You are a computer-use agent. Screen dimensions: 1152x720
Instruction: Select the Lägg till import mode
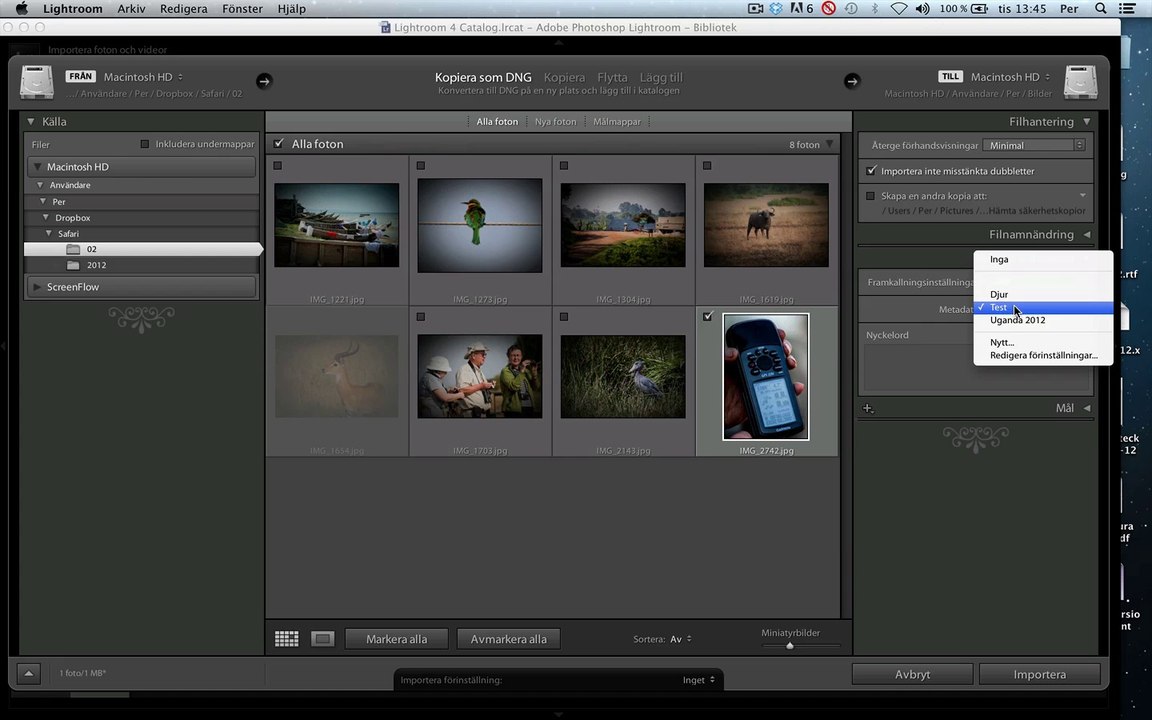pos(661,77)
